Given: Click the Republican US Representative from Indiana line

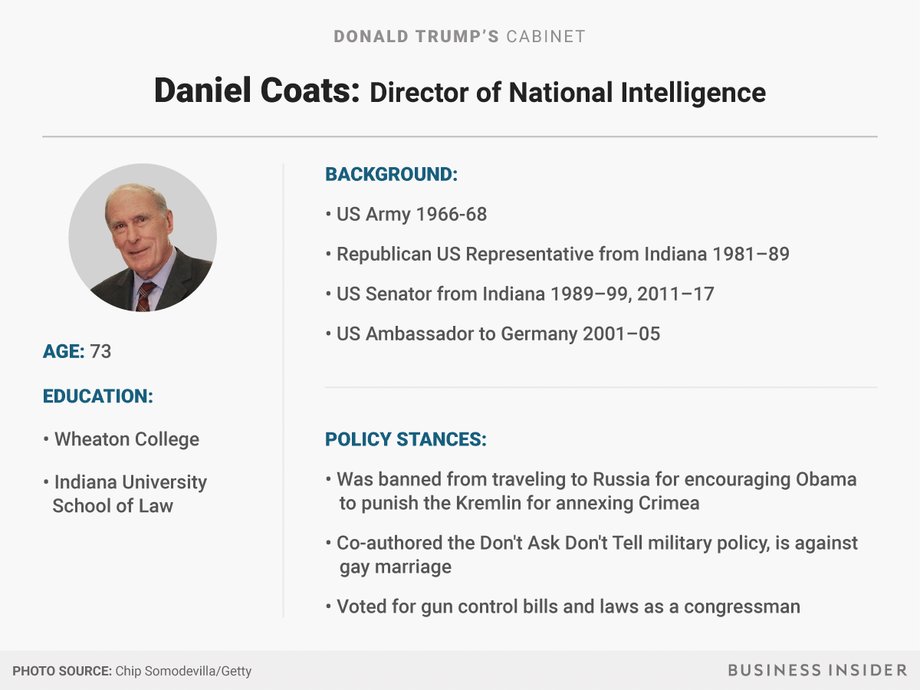Looking at the screenshot, I should (x=557, y=254).
